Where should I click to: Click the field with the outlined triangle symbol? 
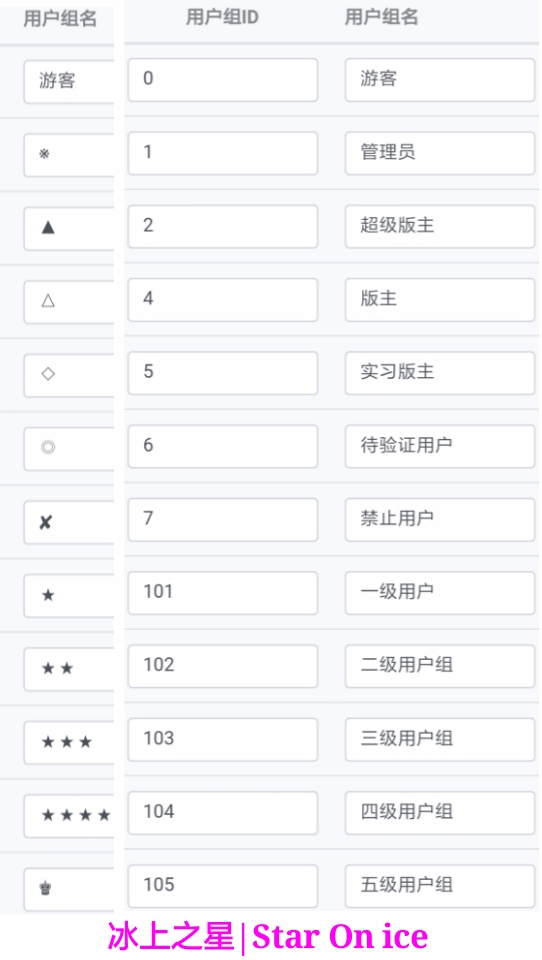point(69,302)
